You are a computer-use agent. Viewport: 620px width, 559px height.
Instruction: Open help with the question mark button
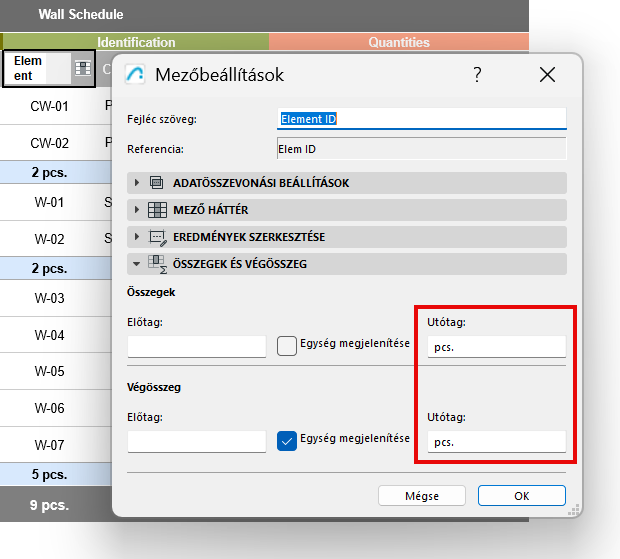[477, 74]
